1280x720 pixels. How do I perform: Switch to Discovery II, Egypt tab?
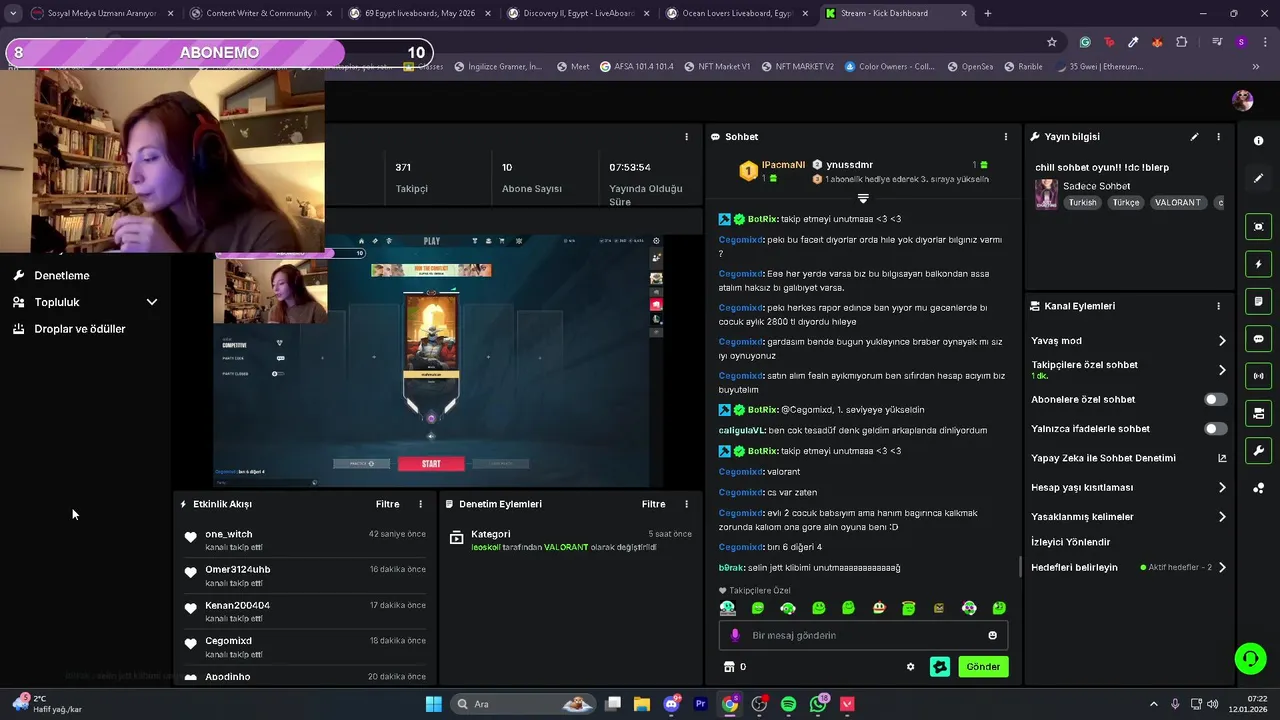577,14
